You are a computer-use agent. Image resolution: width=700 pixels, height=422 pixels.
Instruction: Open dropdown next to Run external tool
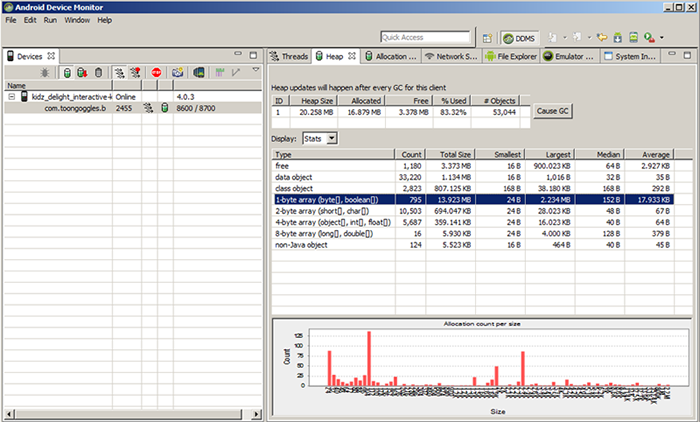pos(662,38)
